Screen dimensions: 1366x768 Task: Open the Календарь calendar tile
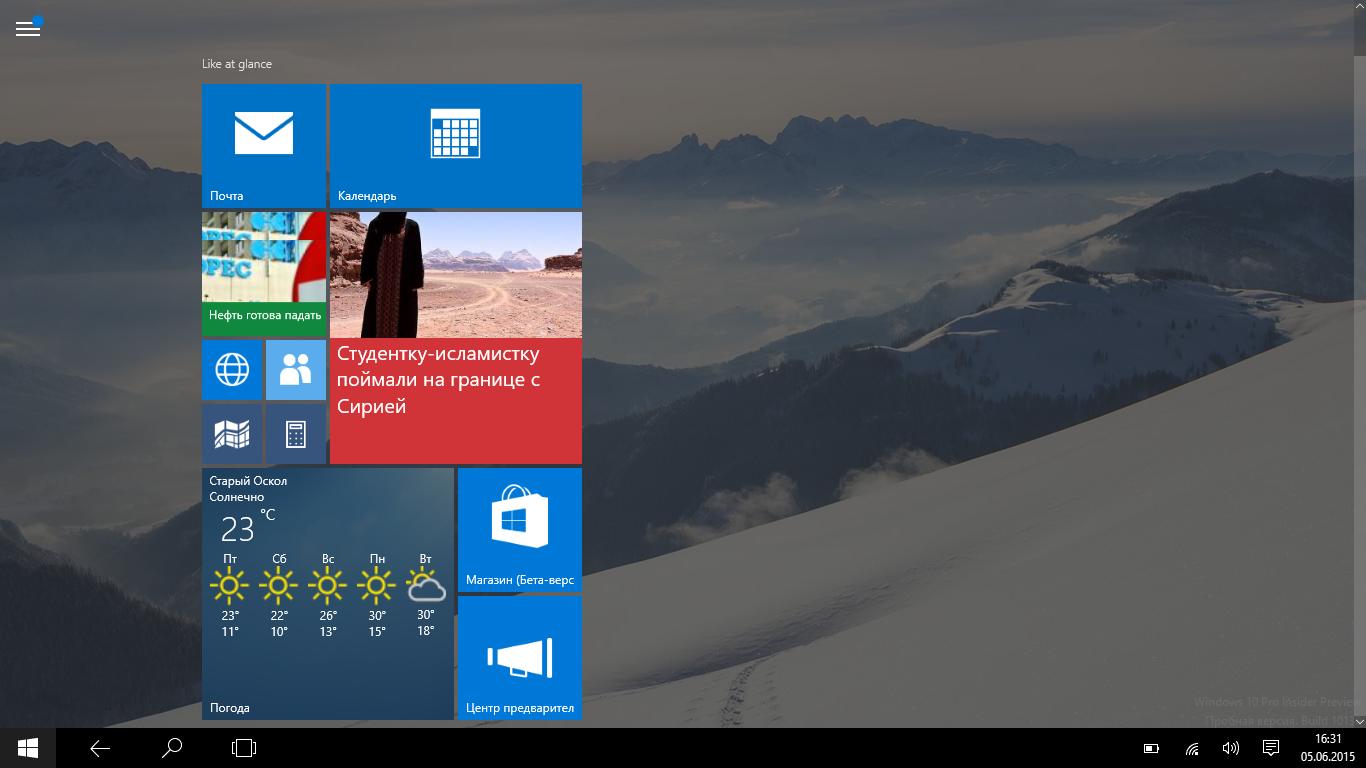pos(455,146)
